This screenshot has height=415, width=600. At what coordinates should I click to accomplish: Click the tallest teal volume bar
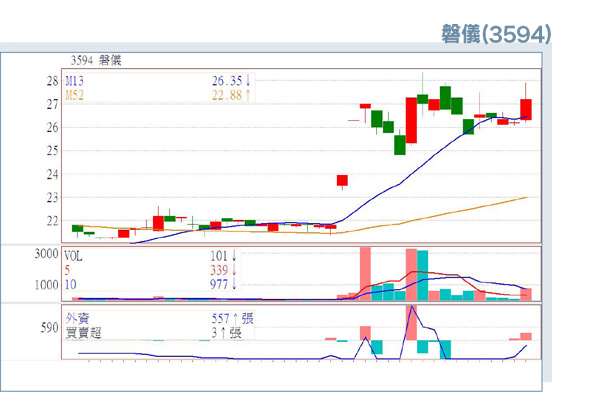point(422,275)
